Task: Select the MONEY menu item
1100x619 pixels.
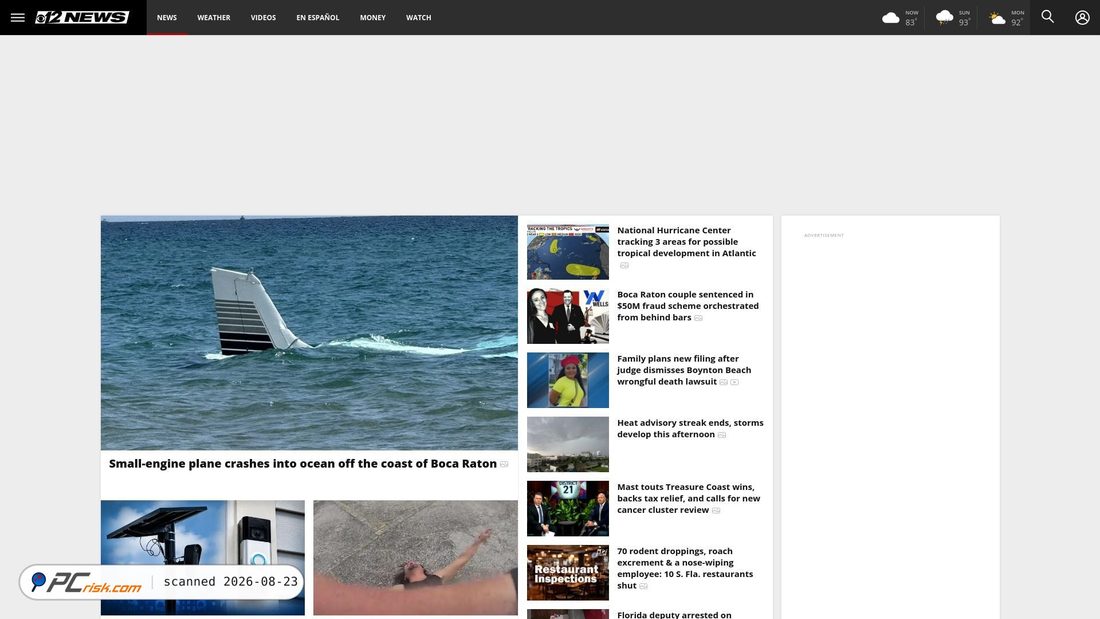Action: coord(373,18)
